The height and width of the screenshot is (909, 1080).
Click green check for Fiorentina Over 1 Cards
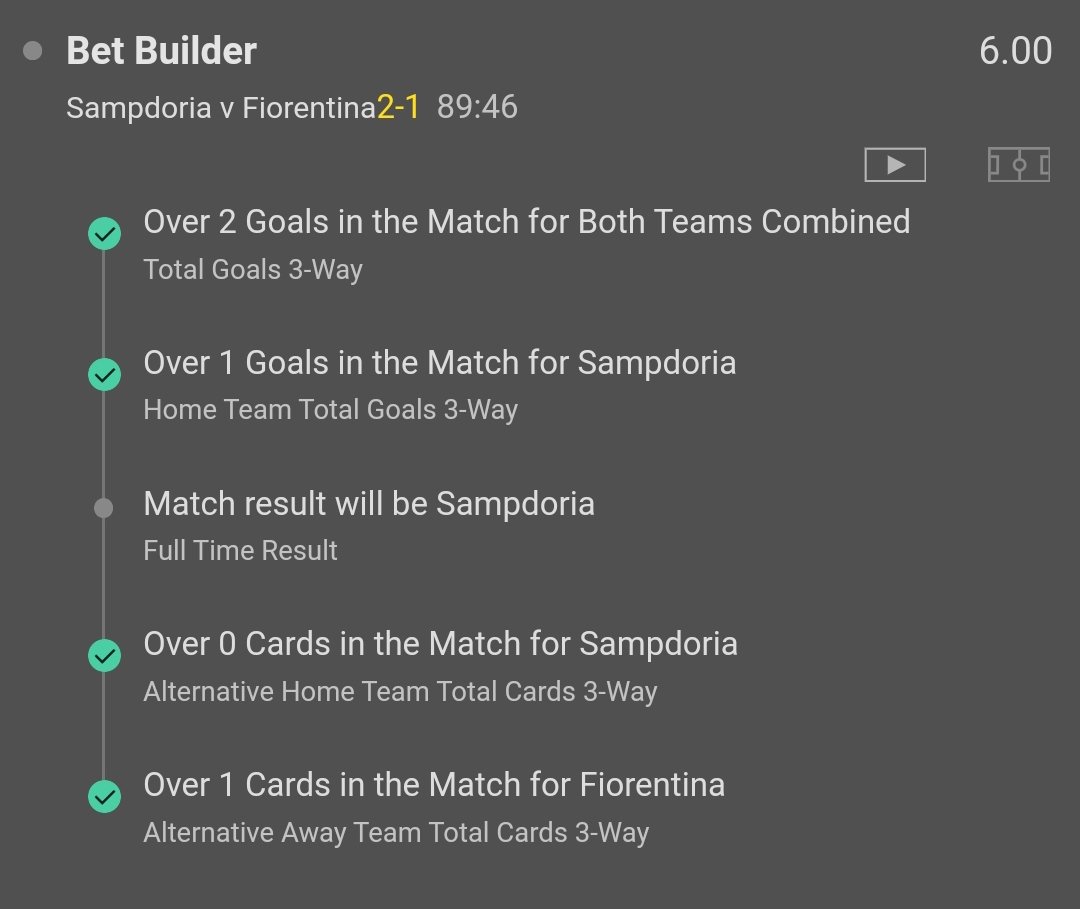[104, 797]
